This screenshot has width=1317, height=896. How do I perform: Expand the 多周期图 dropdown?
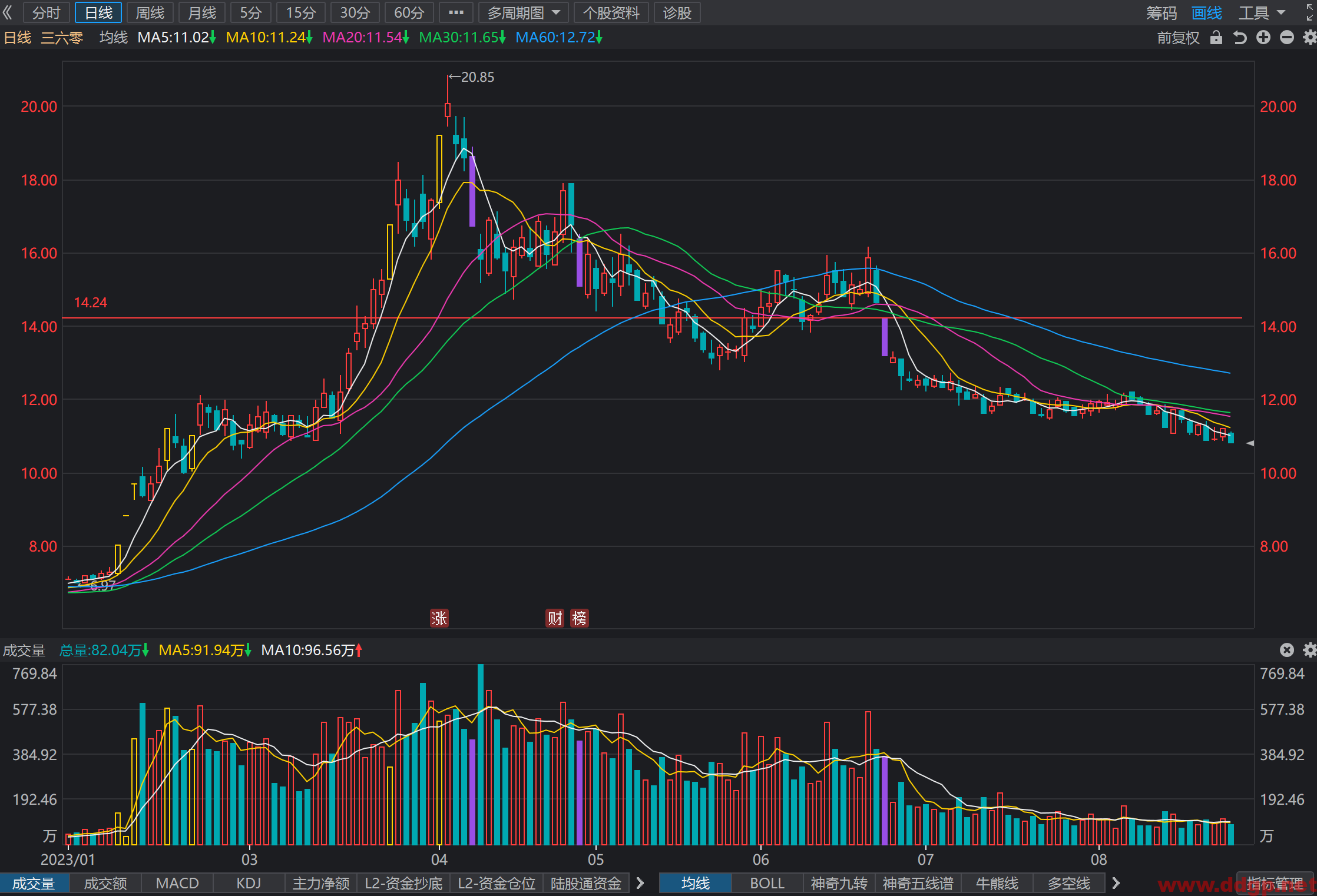point(524,12)
